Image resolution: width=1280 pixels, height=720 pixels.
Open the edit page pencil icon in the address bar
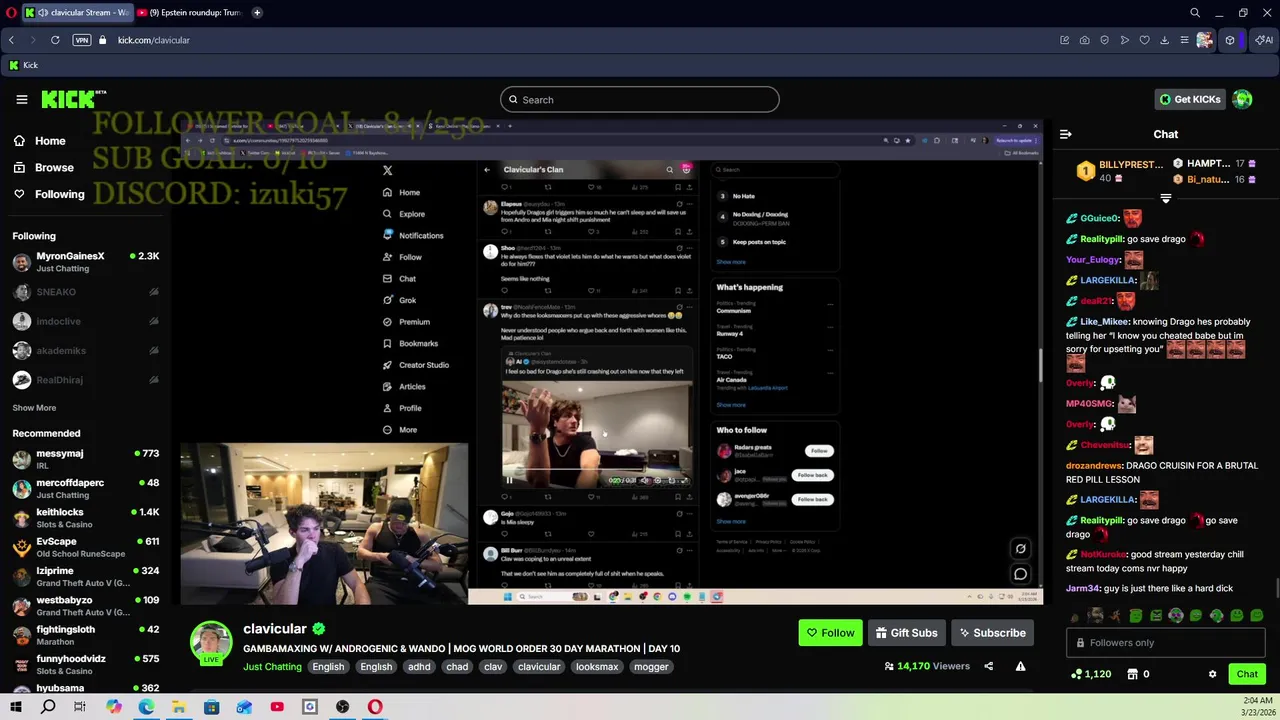click(x=1064, y=40)
